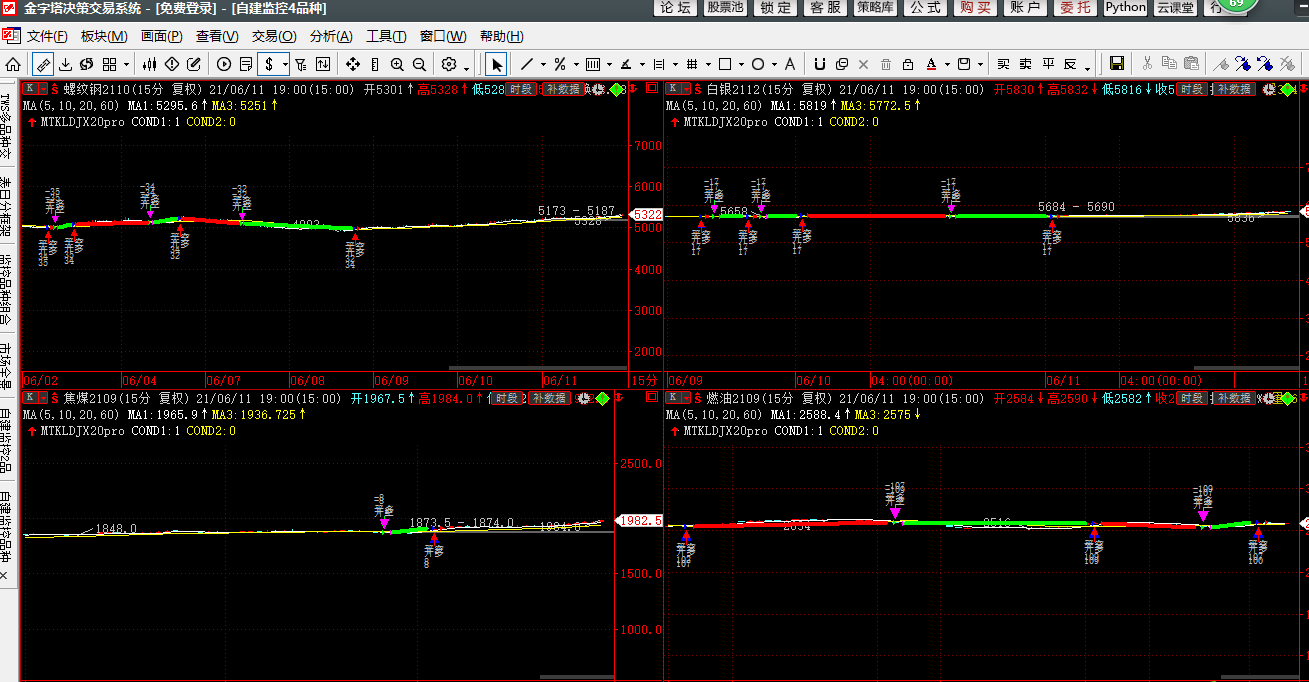Expand the grid layout dropdown arrow
This screenshot has width=1309, height=682.
click(126, 65)
